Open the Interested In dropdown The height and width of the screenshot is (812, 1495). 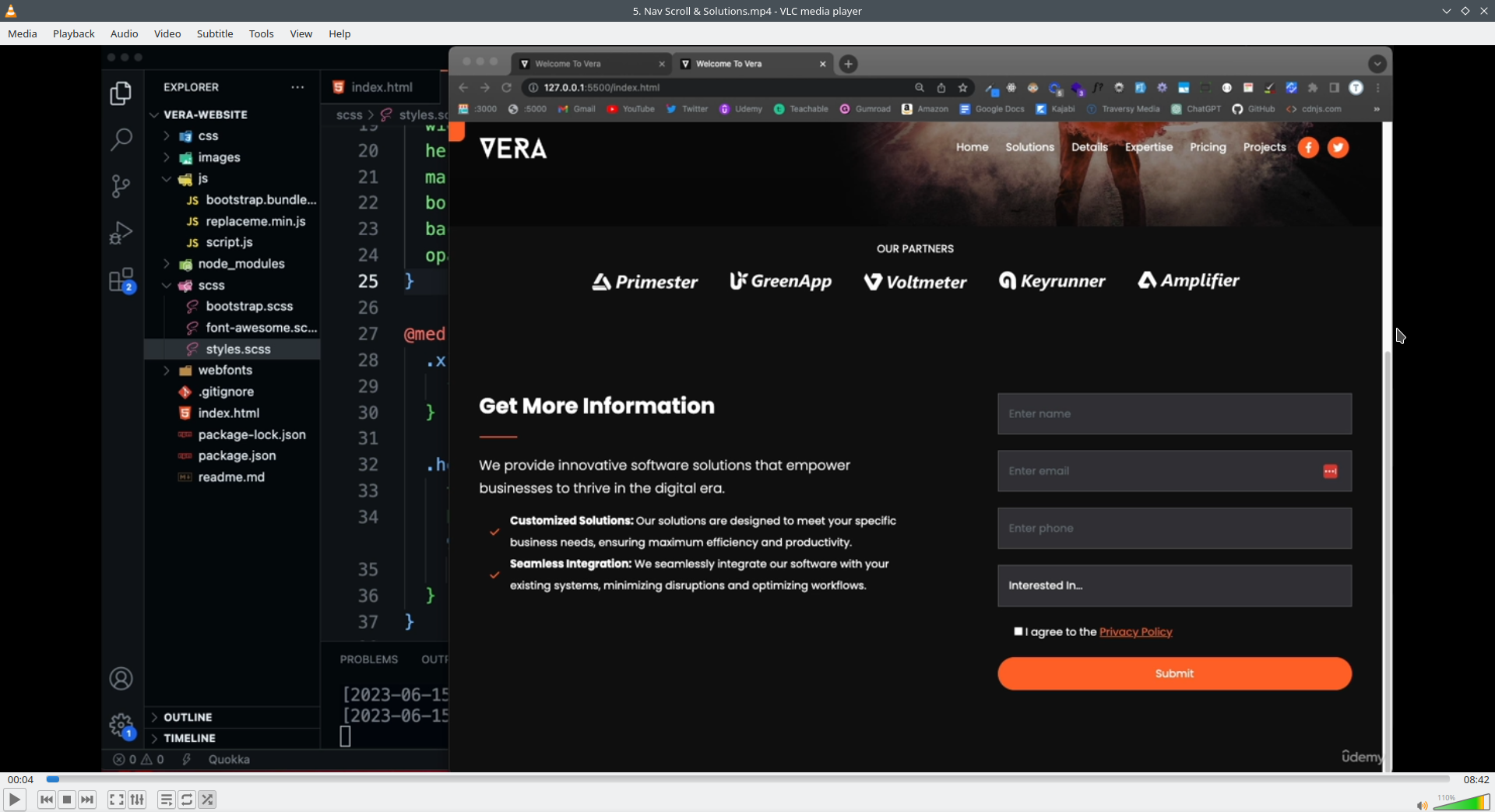[x=1174, y=585]
